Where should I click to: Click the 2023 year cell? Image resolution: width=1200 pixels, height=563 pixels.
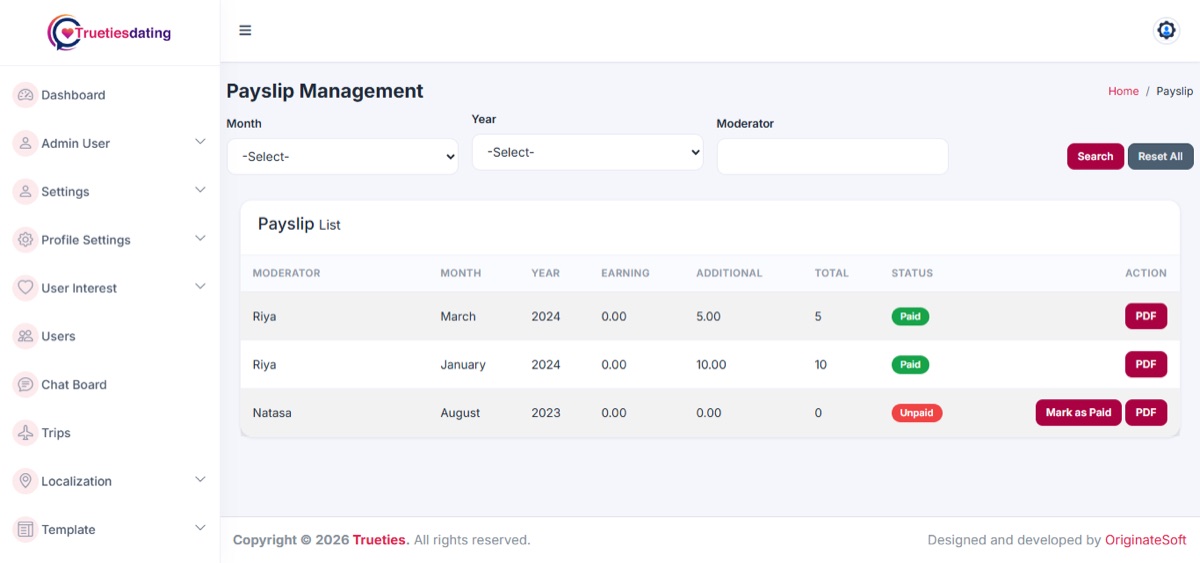546,413
